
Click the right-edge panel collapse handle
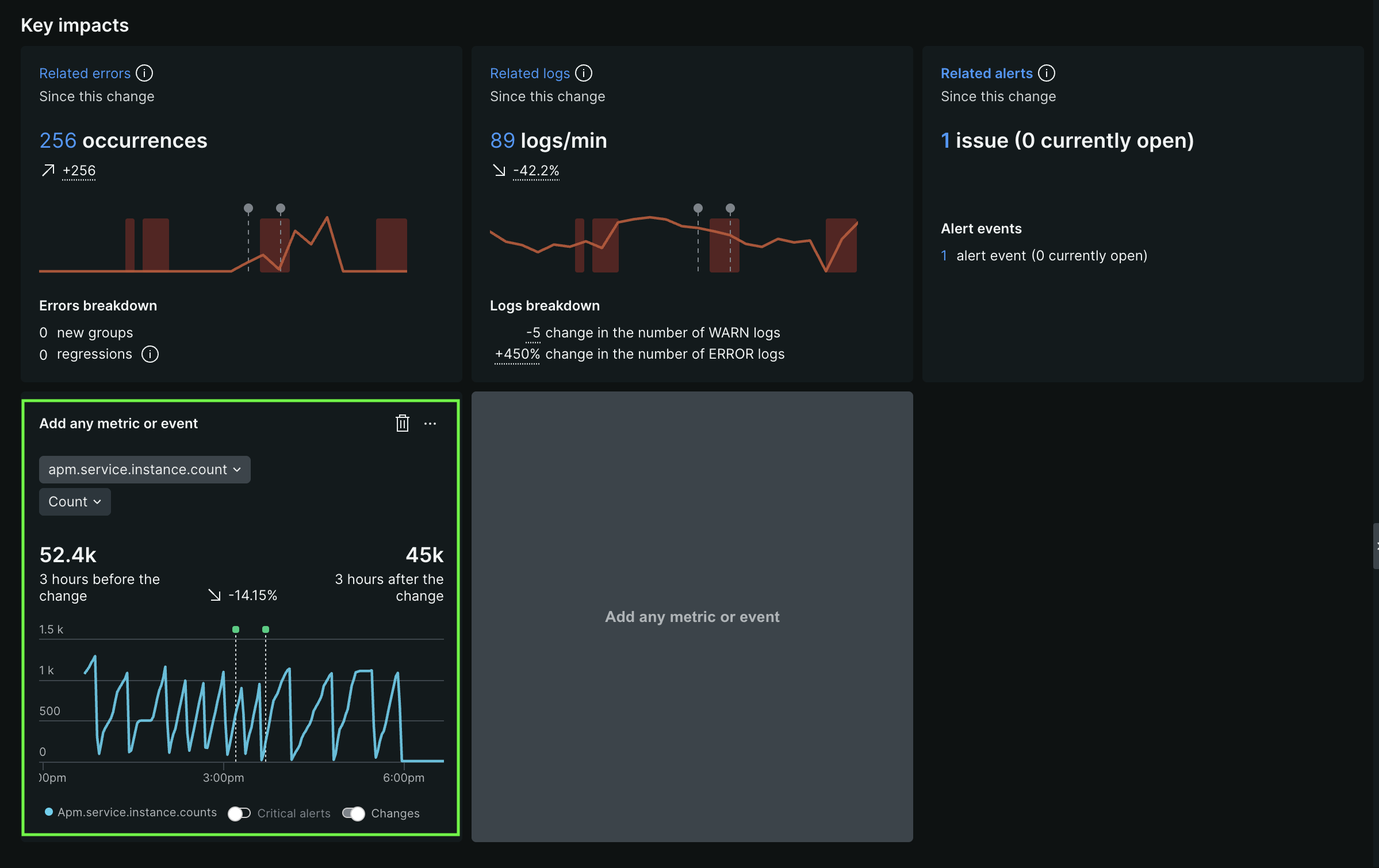[x=1376, y=546]
